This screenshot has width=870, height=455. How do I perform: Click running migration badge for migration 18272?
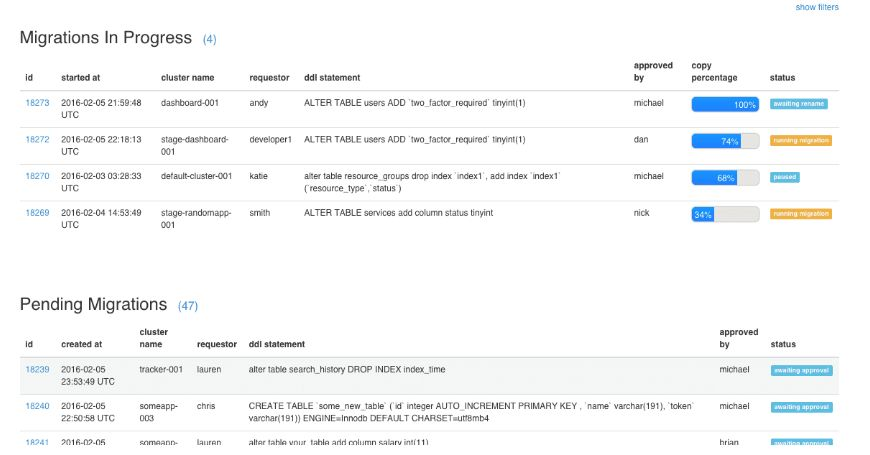(x=801, y=140)
